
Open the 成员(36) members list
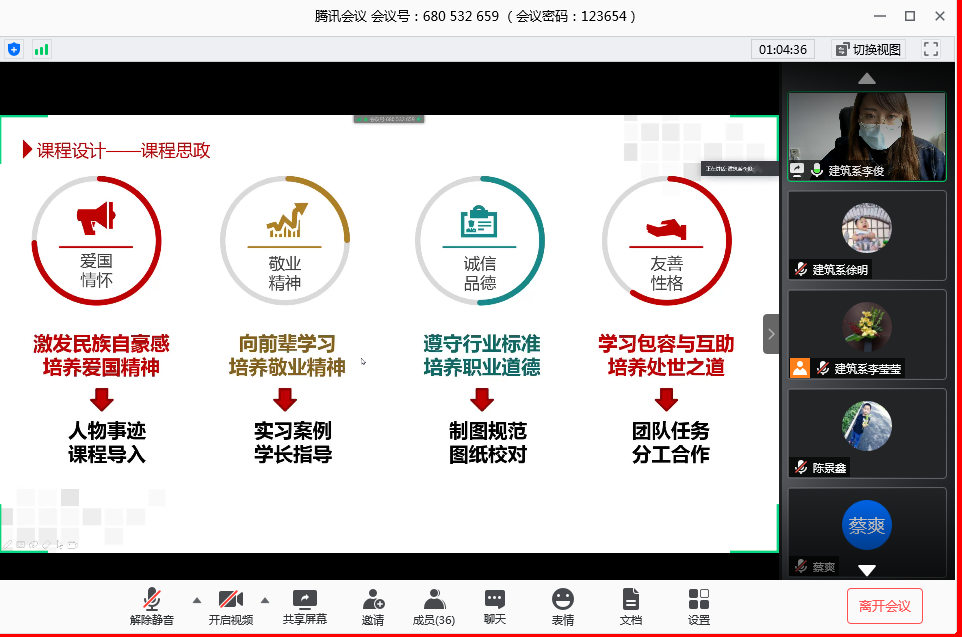tap(434, 605)
